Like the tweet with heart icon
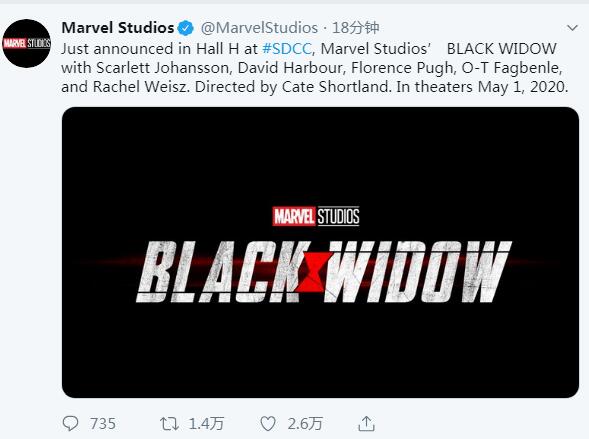This screenshot has width=589, height=439. (268, 424)
